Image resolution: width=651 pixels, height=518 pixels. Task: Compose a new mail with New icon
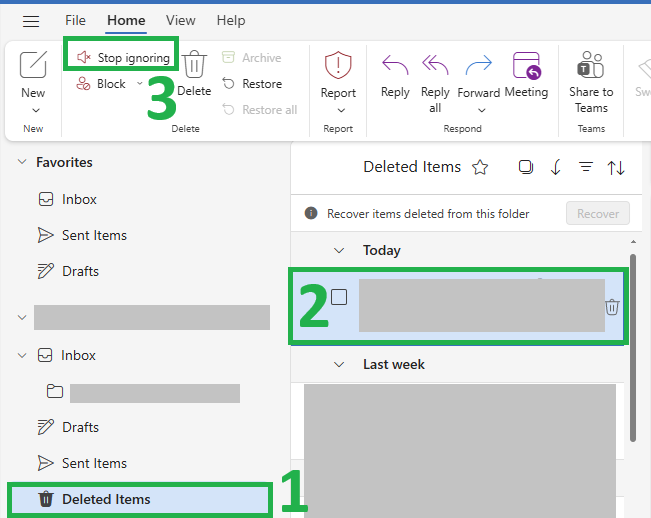click(33, 64)
